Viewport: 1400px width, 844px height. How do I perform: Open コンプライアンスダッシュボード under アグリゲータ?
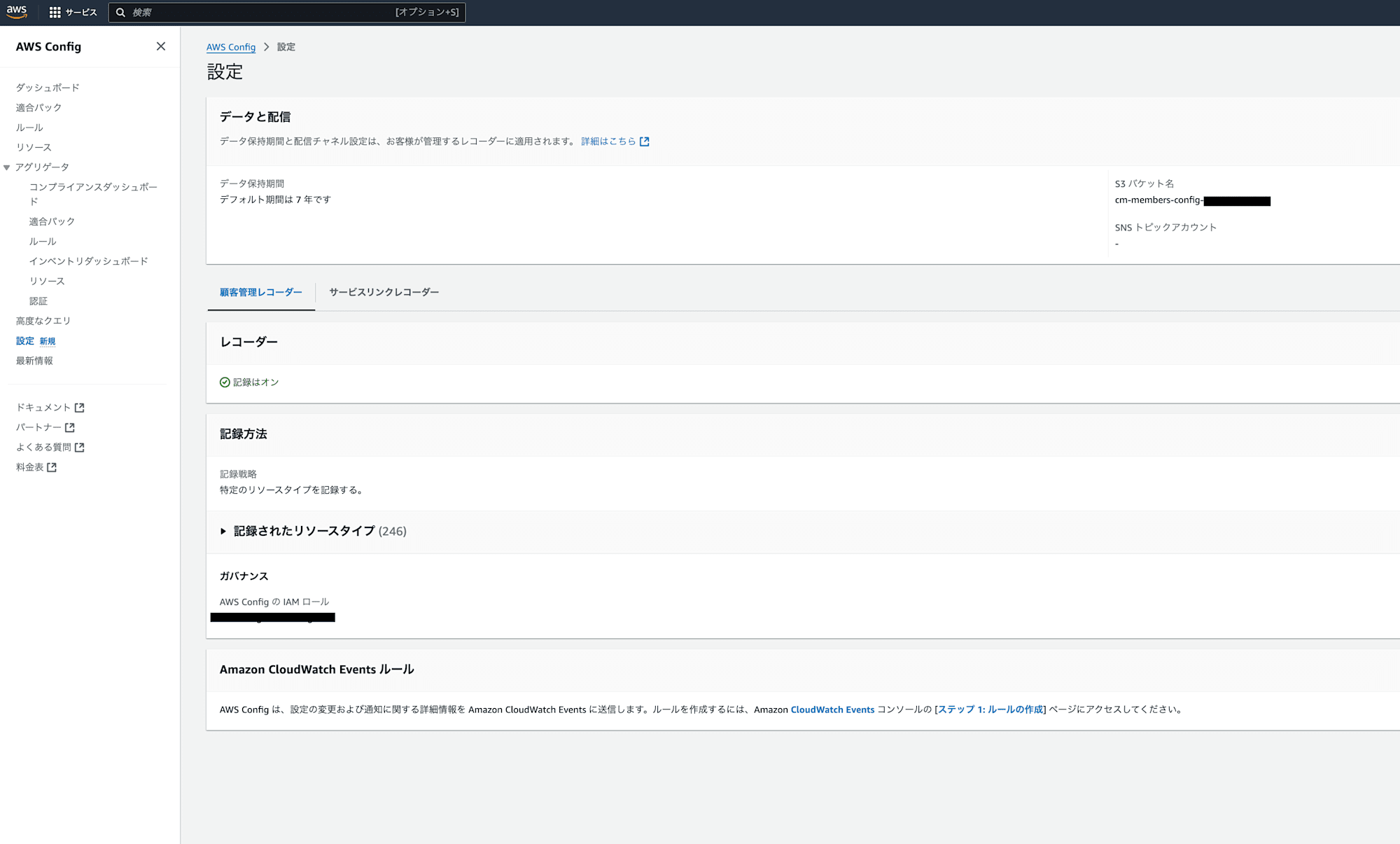click(93, 194)
